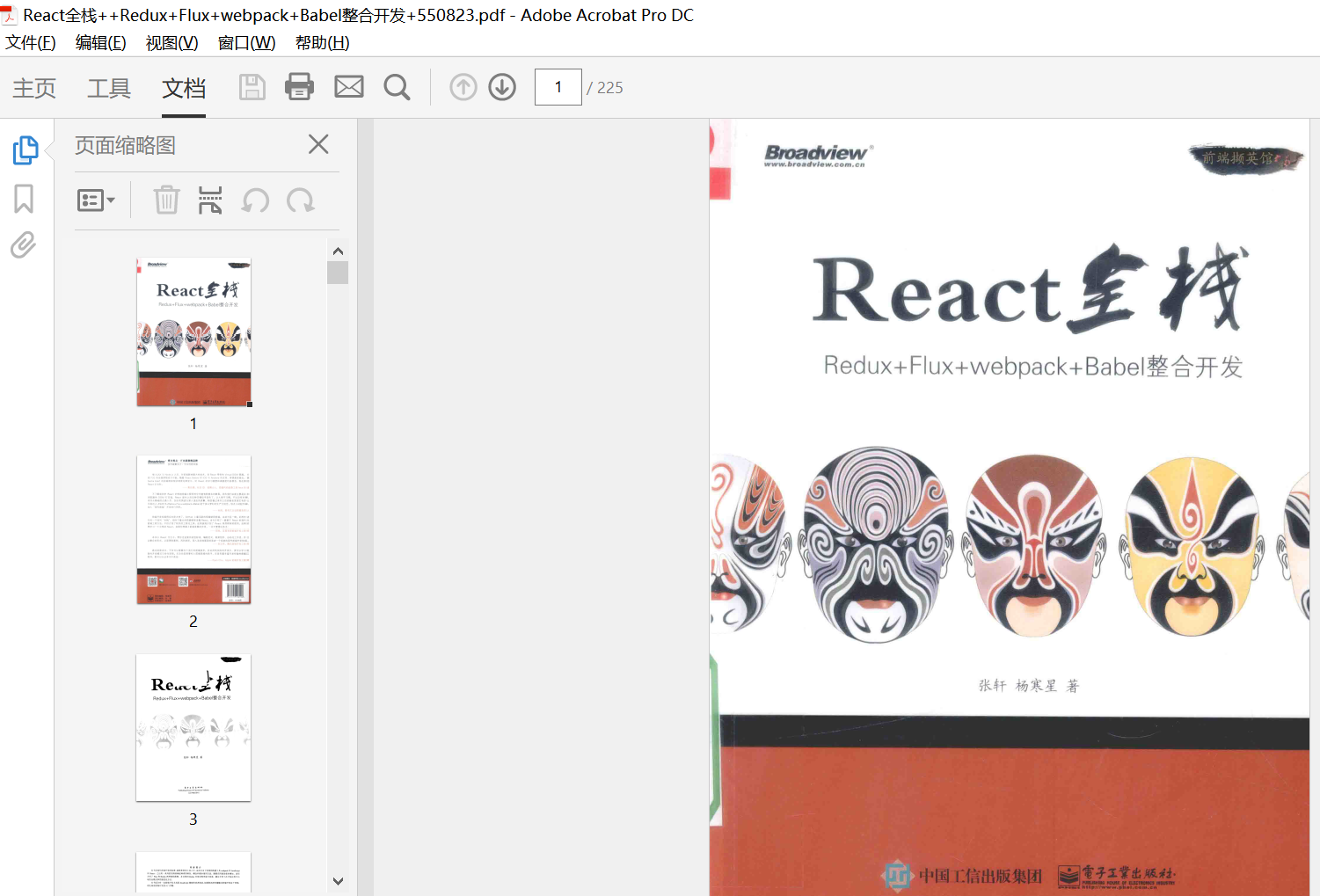The image size is (1320, 896).
Task: Close the 页面缩略图 panel
Action: click(x=319, y=144)
